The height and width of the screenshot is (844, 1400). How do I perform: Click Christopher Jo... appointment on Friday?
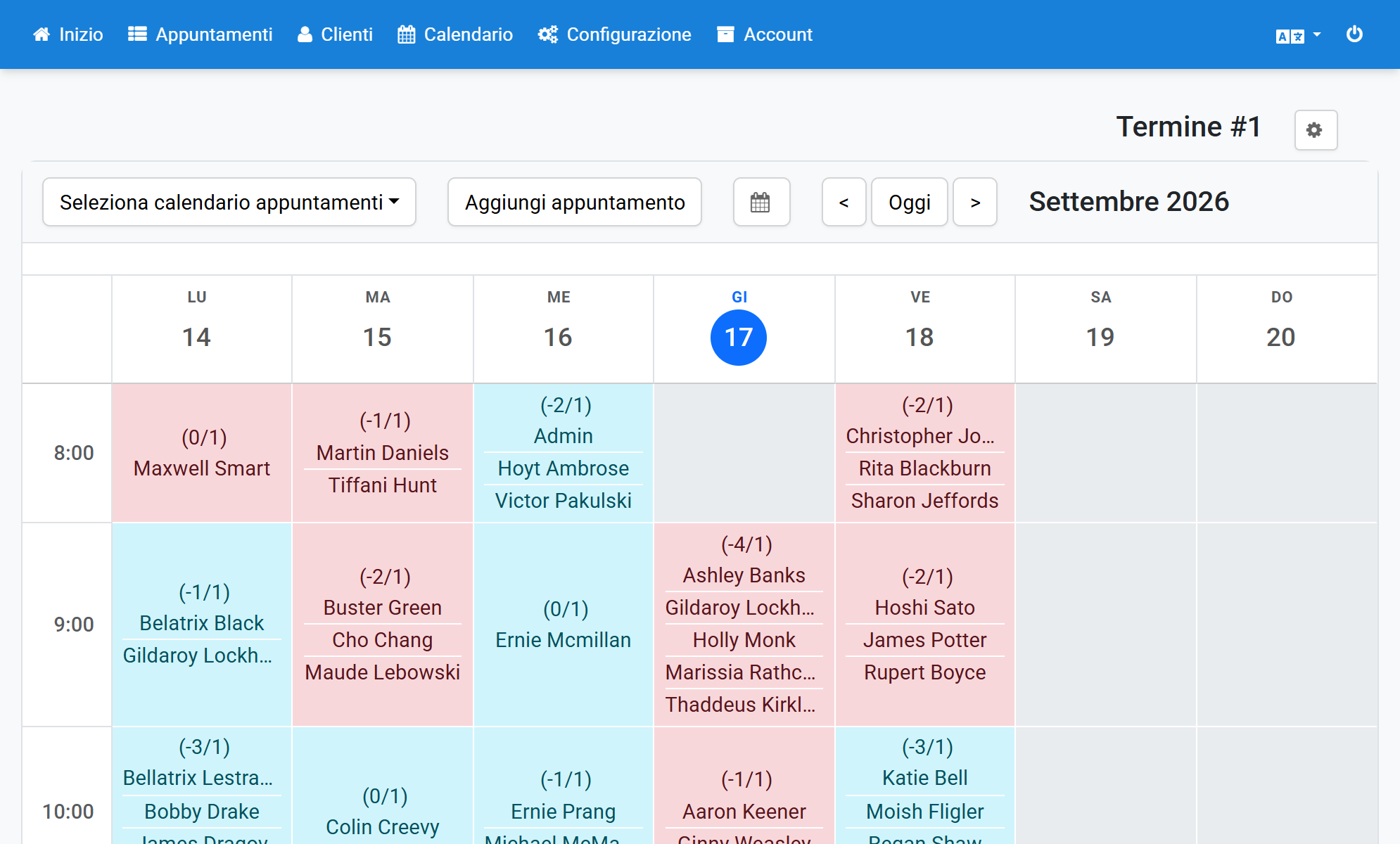point(920,436)
